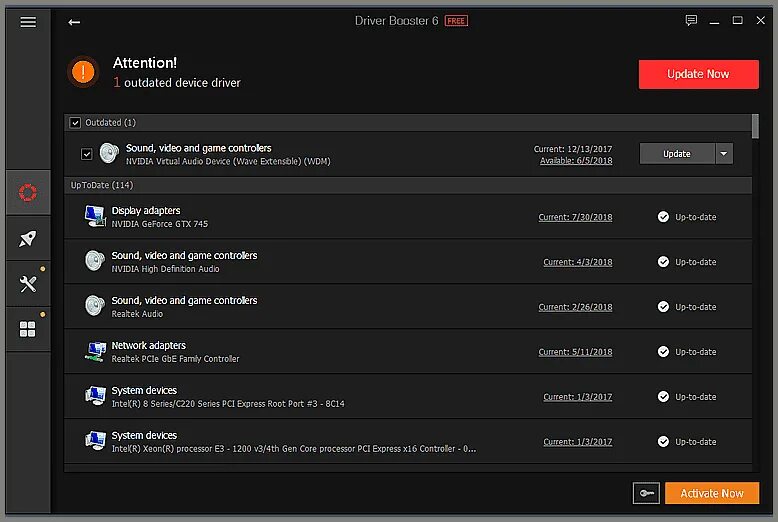This screenshot has width=778, height=522.
Task: Click the driver list scrollbar thumb
Action: [x=755, y=126]
